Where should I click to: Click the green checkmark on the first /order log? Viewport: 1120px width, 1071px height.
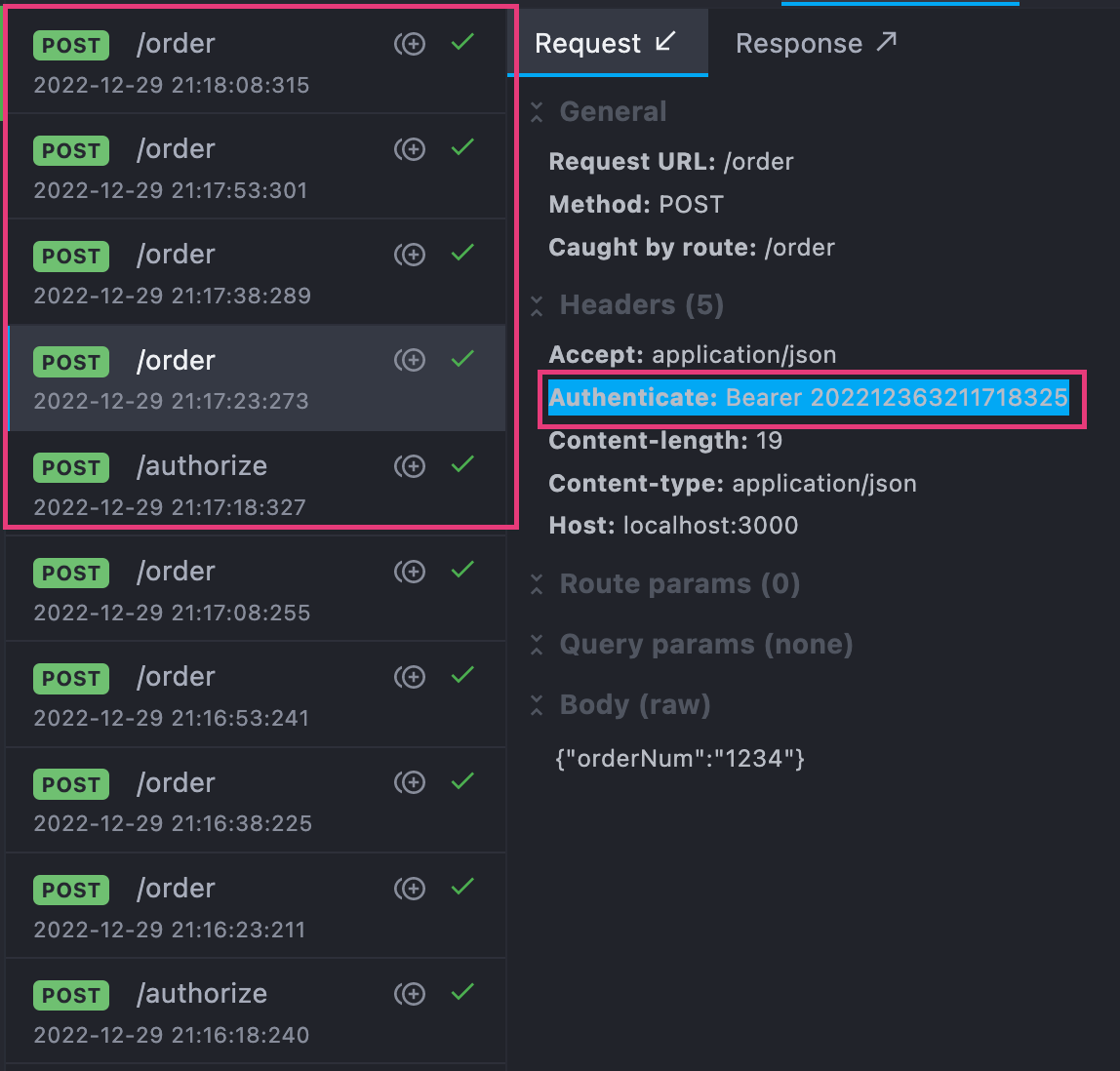tap(462, 43)
